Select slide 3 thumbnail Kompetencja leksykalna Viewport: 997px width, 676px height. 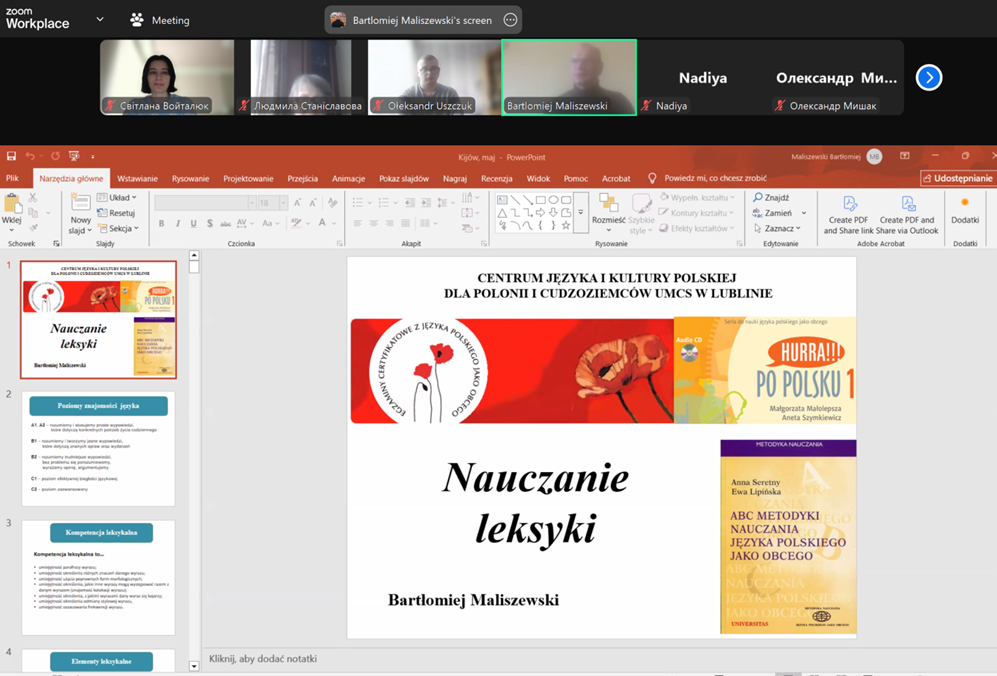coord(99,577)
